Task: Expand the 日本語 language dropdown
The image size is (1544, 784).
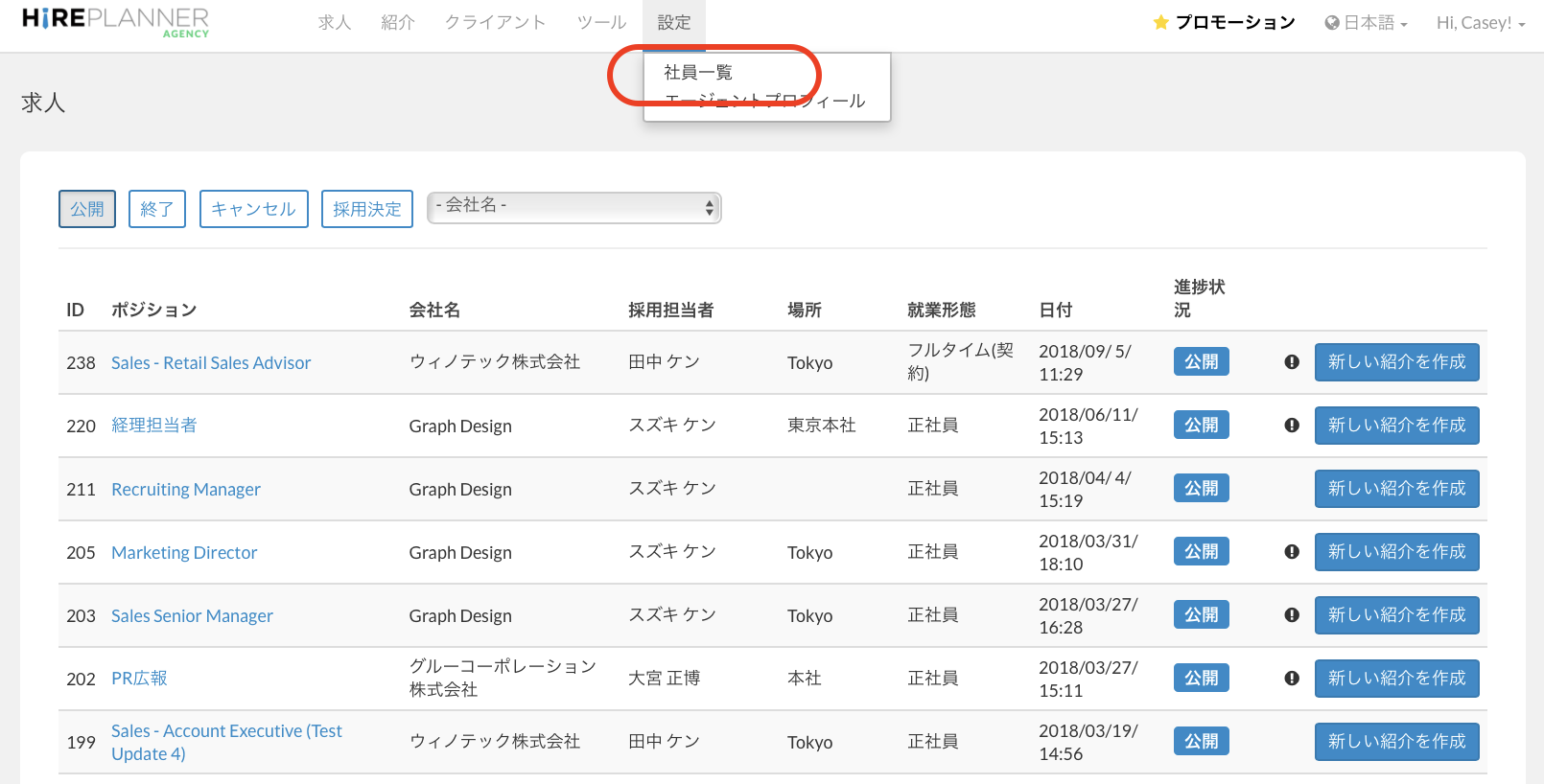Action: 1366,23
